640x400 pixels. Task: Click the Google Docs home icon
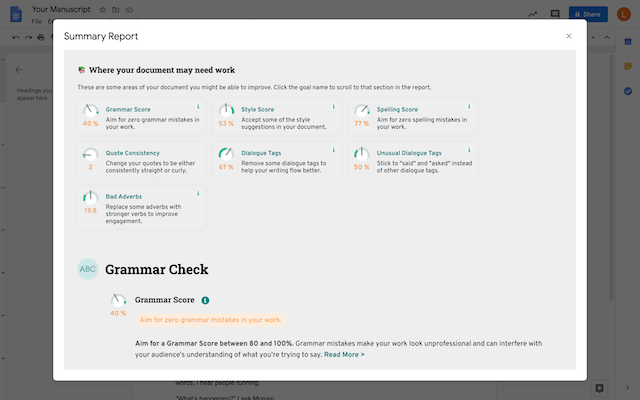point(16,14)
